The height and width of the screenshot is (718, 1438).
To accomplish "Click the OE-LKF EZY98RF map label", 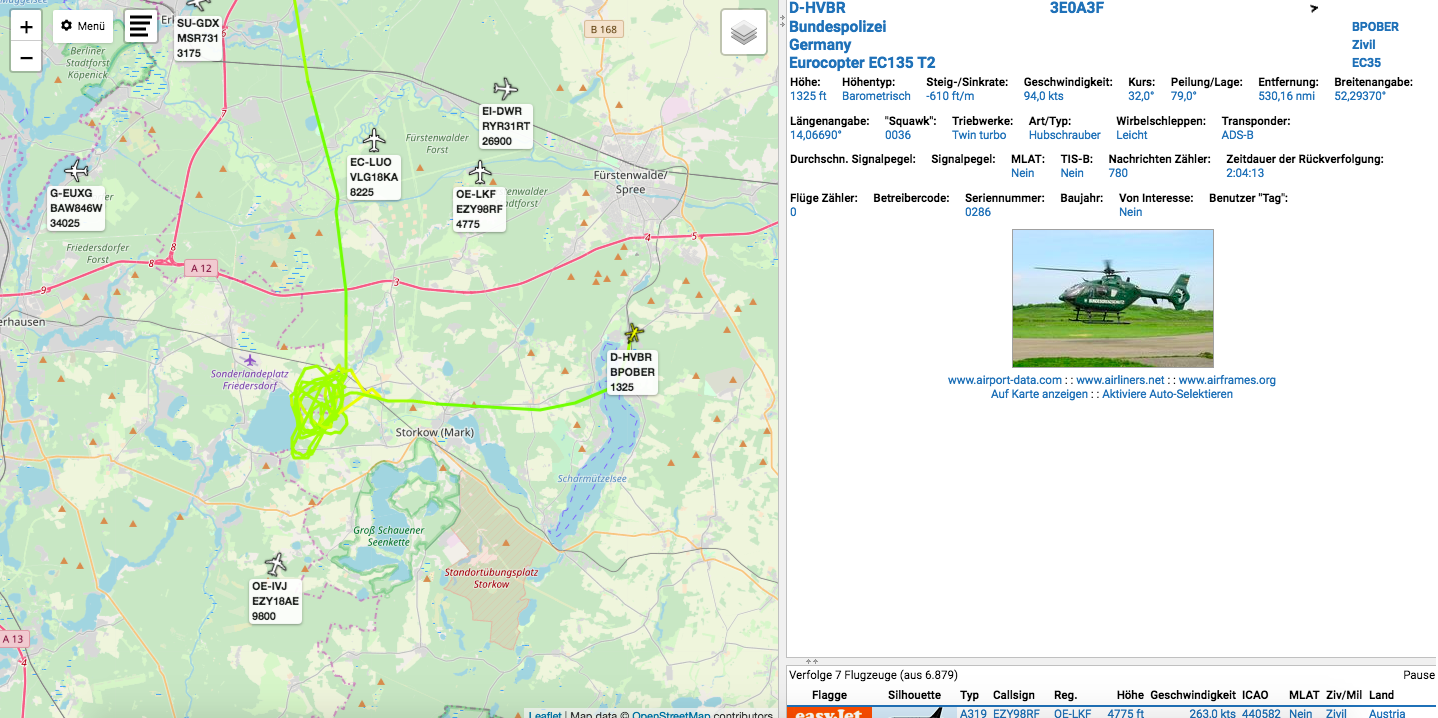I will coord(479,209).
